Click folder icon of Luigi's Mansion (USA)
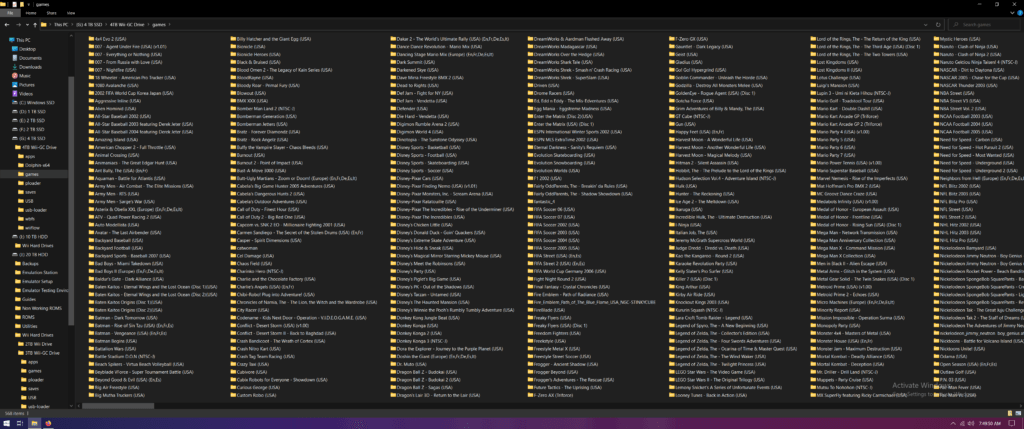The width and height of the screenshot is (1024, 429). point(813,86)
